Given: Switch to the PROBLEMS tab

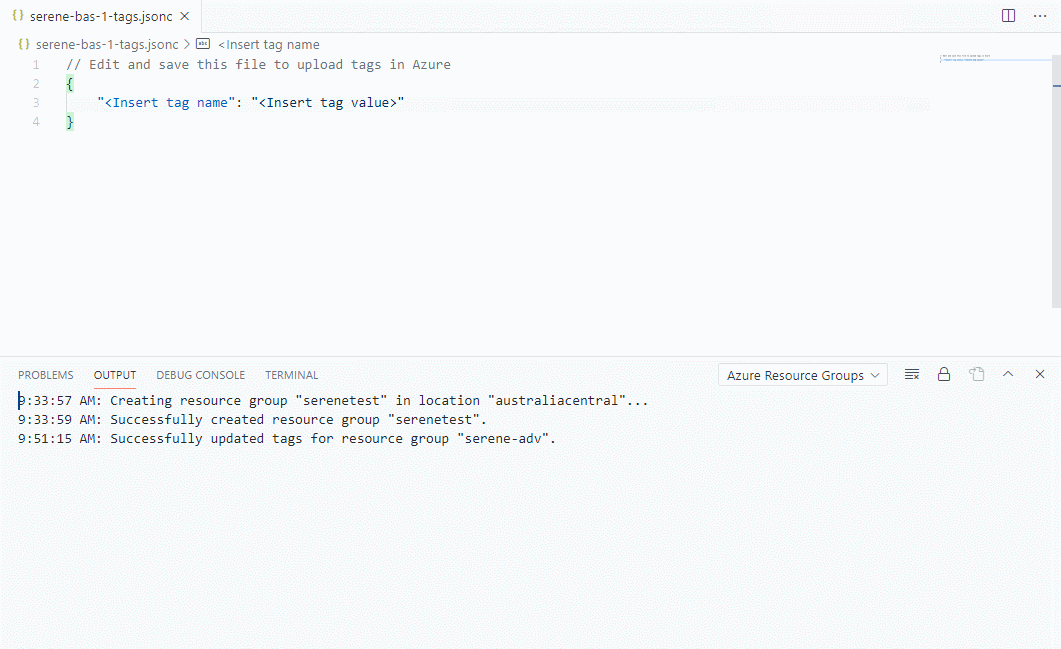Looking at the screenshot, I should [45, 374].
